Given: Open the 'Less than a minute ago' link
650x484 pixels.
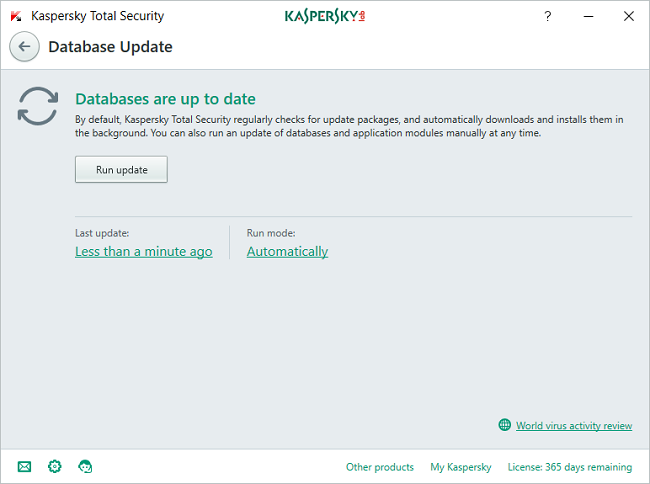Looking at the screenshot, I should click(x=143, y=252).
